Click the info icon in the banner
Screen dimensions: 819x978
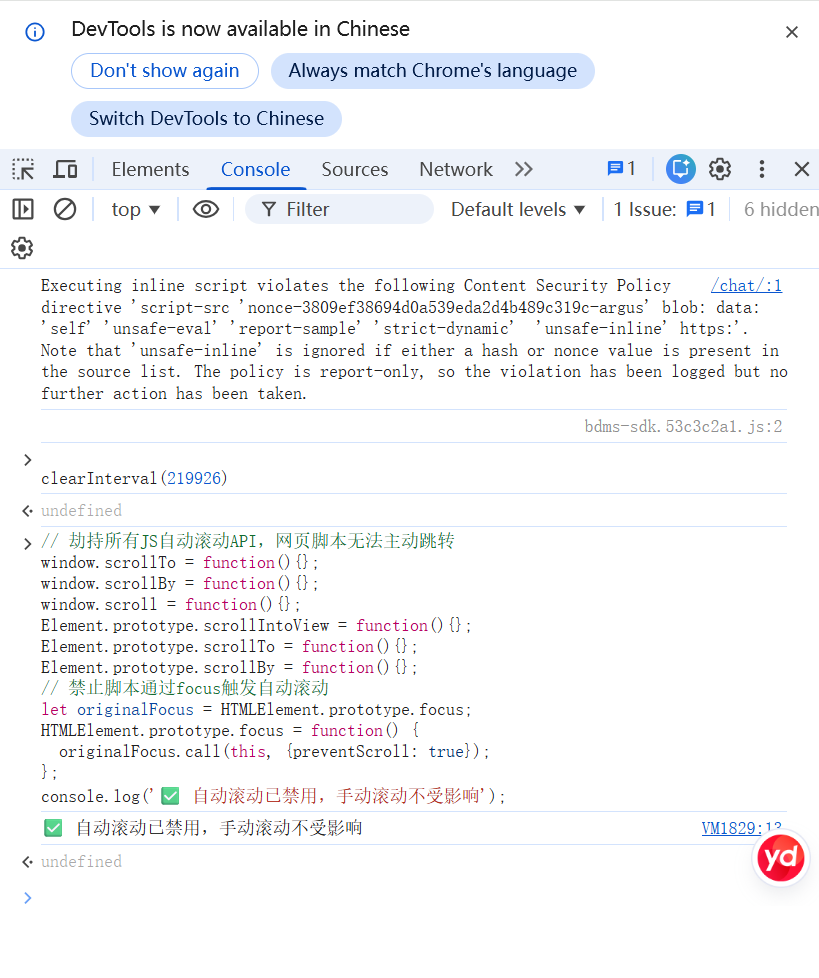[x=35, y=32]
